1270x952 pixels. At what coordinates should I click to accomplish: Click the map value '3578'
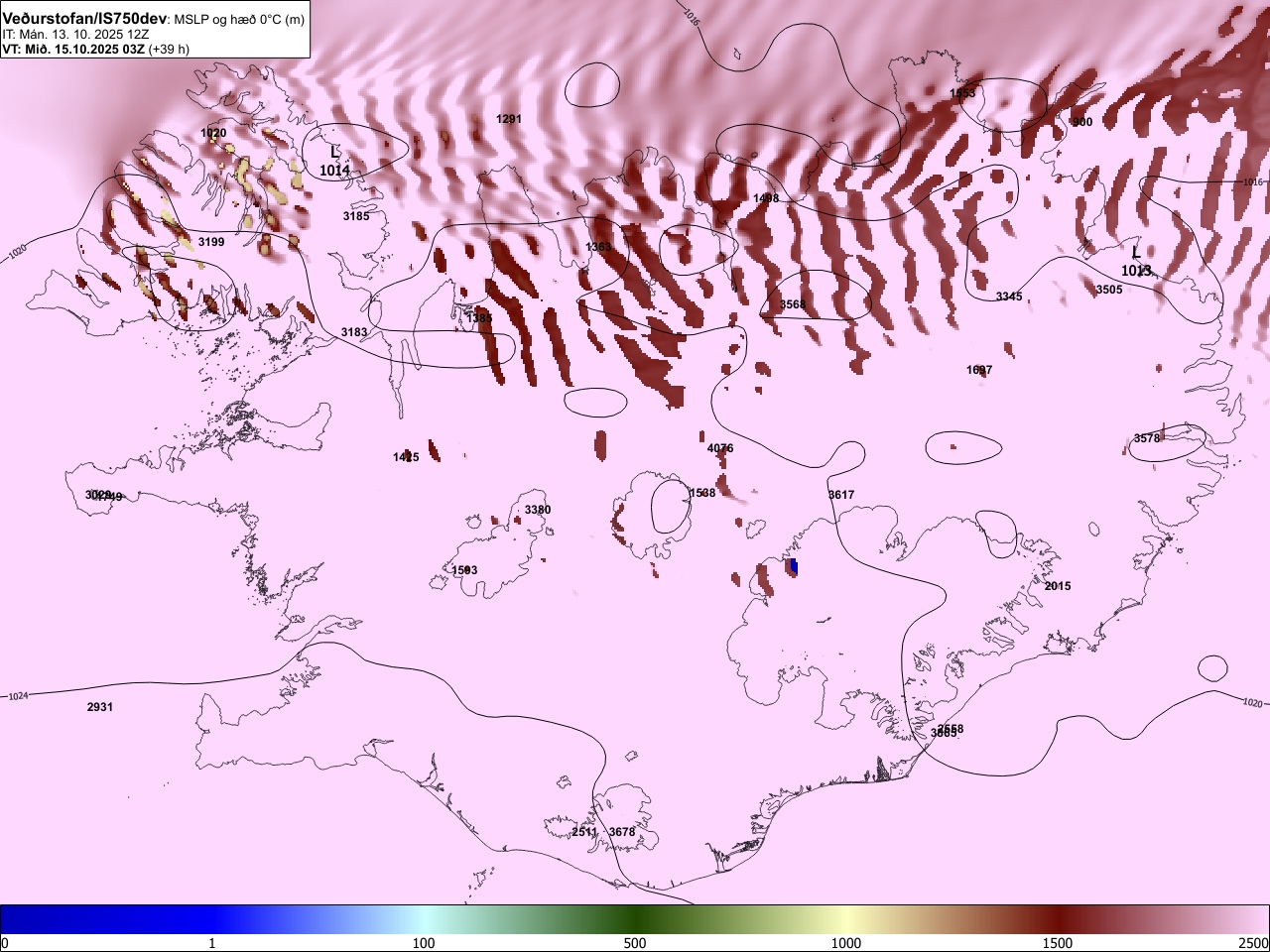(1147, 438)
